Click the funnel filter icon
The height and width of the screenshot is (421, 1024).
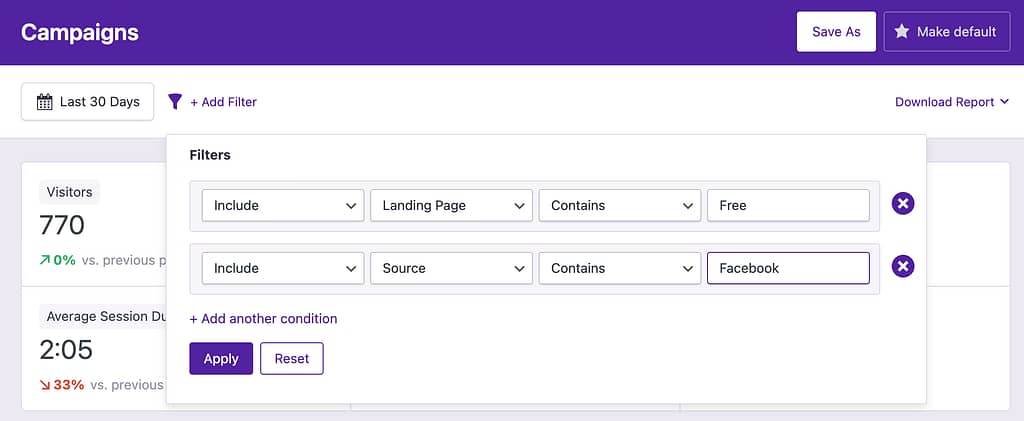[175, 102]
